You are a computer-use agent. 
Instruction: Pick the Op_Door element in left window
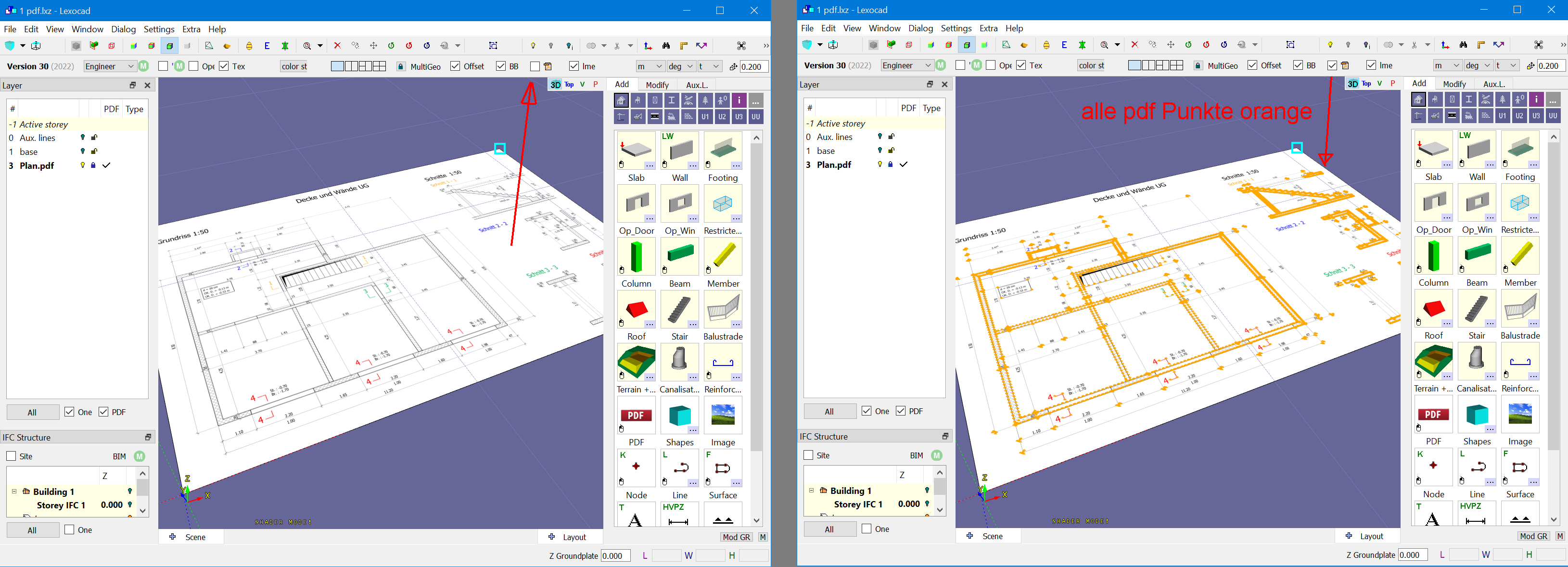[636, 204]
